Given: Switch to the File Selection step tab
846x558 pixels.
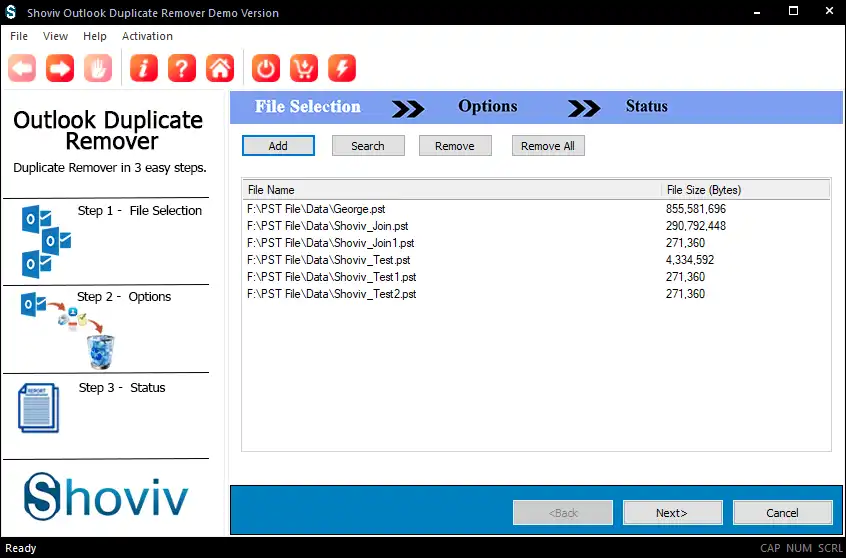Looking at the screenshot, I should click(x=308, y=106).
